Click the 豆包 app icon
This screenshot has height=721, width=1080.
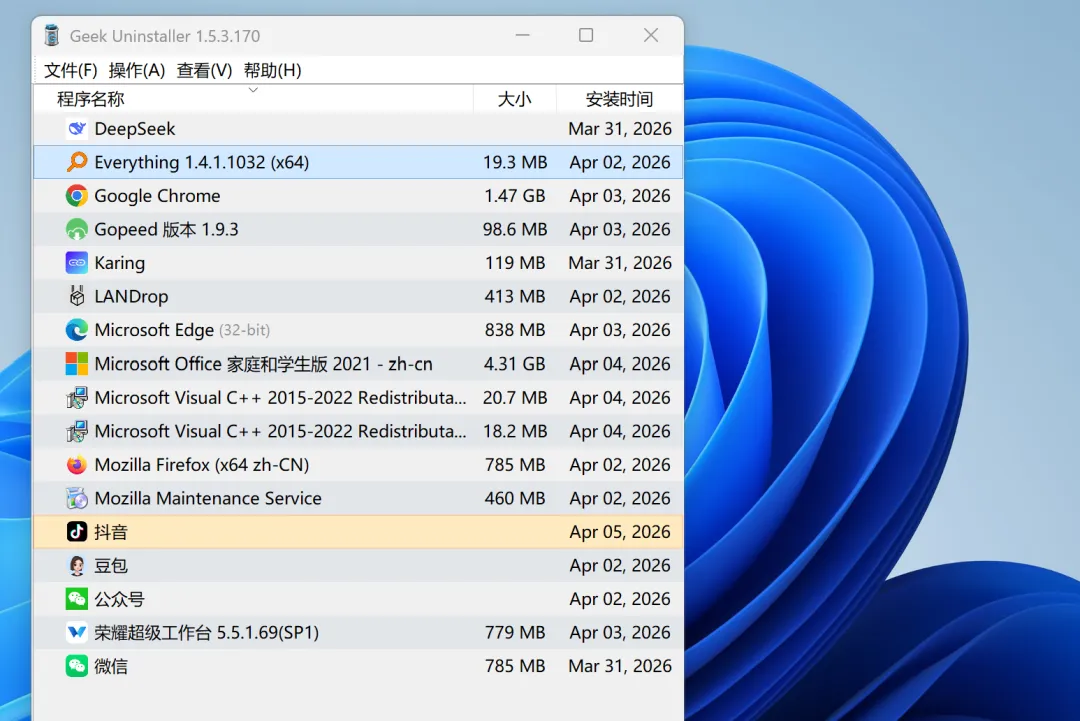tap(76, 565)
